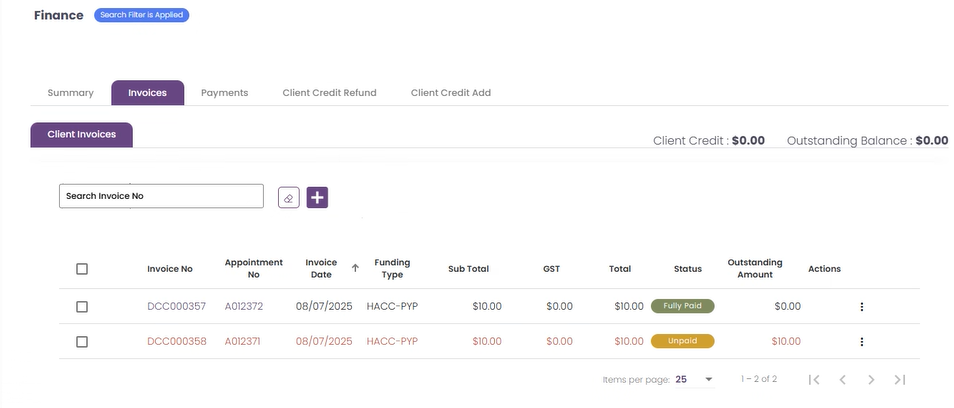Click the Search Invoice No field
Viewport: 954px width, 408px height.
(x=161, y=196)
